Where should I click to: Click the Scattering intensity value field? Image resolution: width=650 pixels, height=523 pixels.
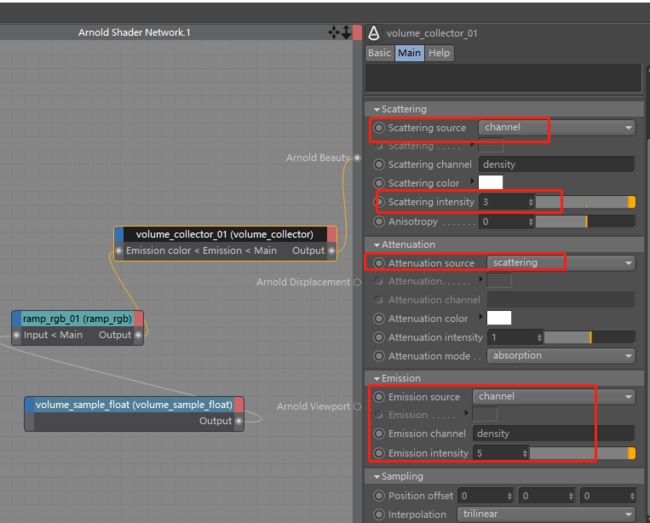[503, 202]
